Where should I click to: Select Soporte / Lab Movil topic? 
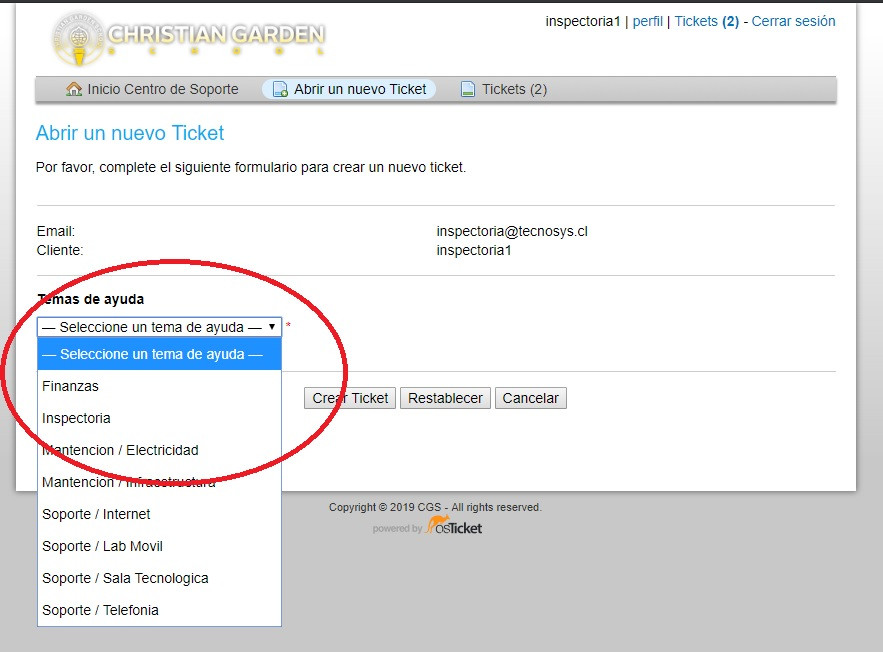pos(102,546)
